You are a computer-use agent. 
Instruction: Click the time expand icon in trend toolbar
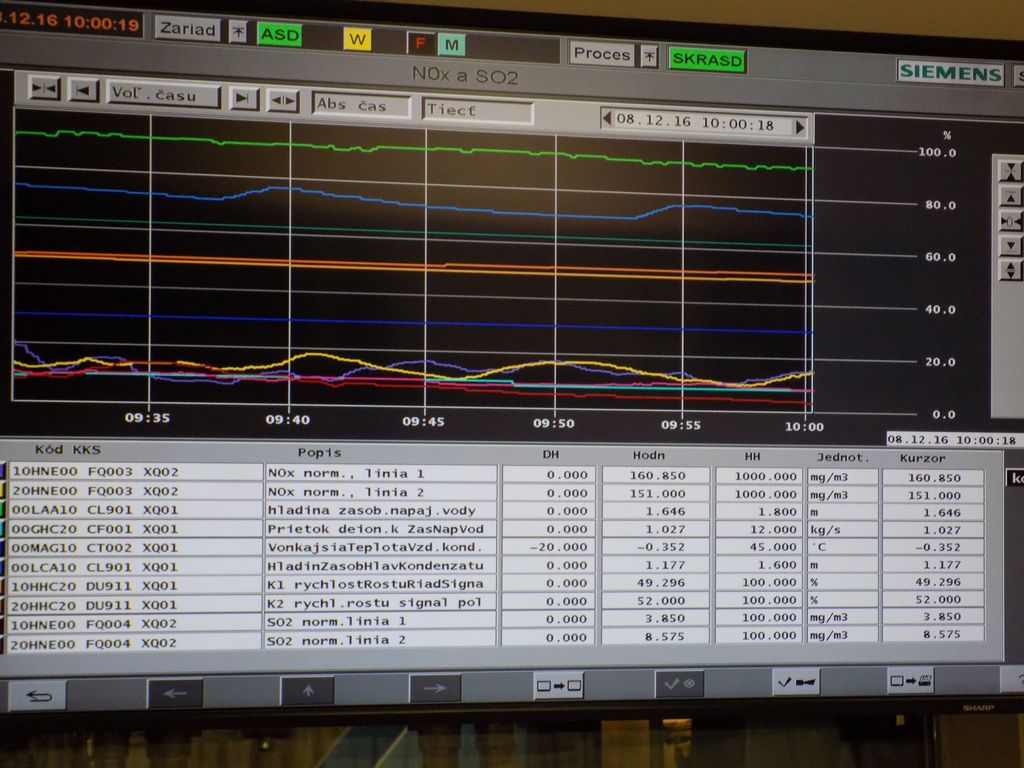tap(284, 99)
